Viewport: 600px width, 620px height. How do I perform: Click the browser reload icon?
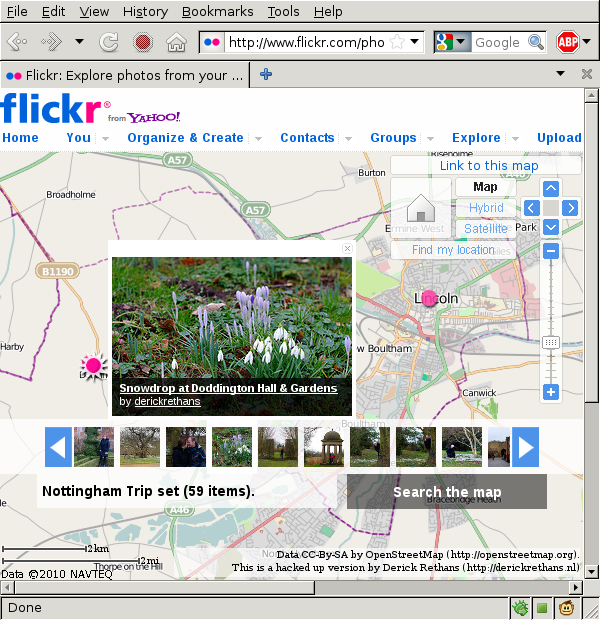109,42
